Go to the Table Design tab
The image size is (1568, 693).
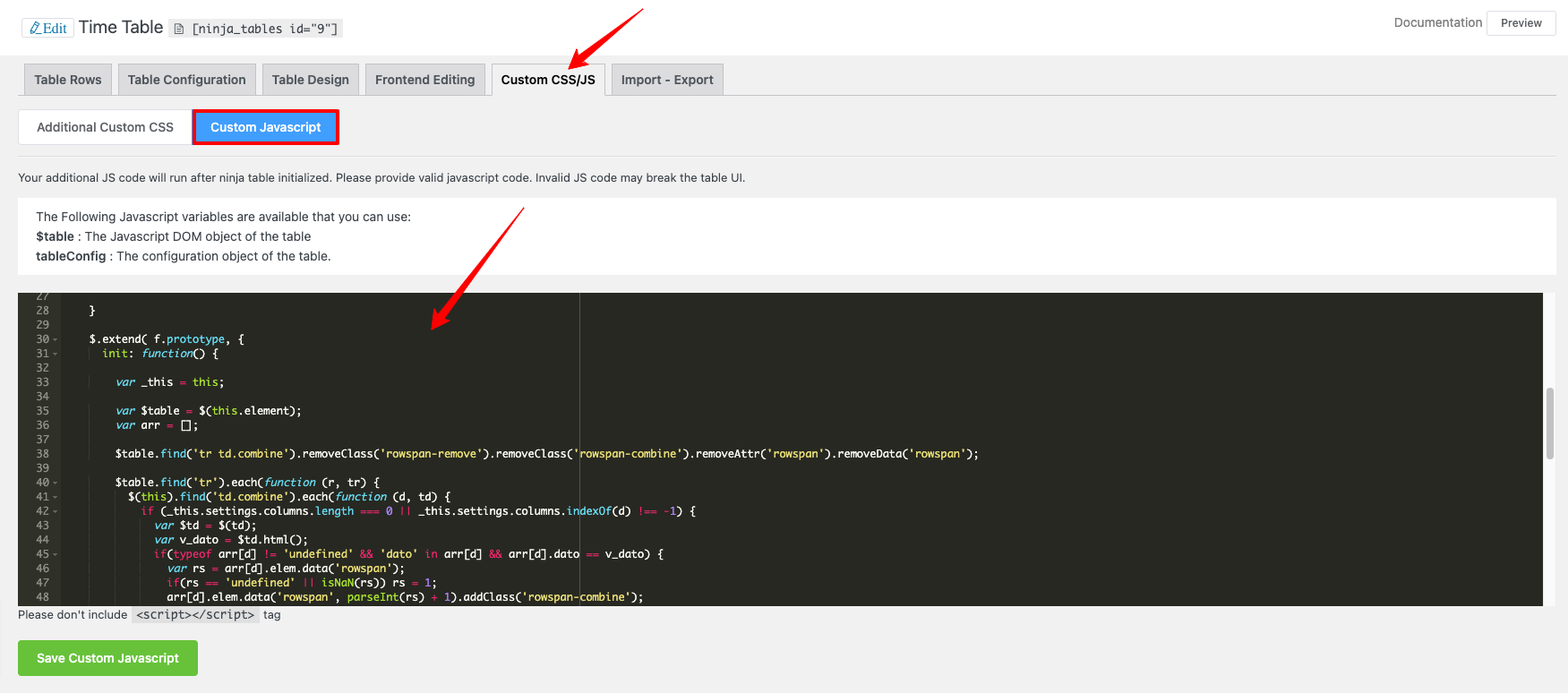311,80
